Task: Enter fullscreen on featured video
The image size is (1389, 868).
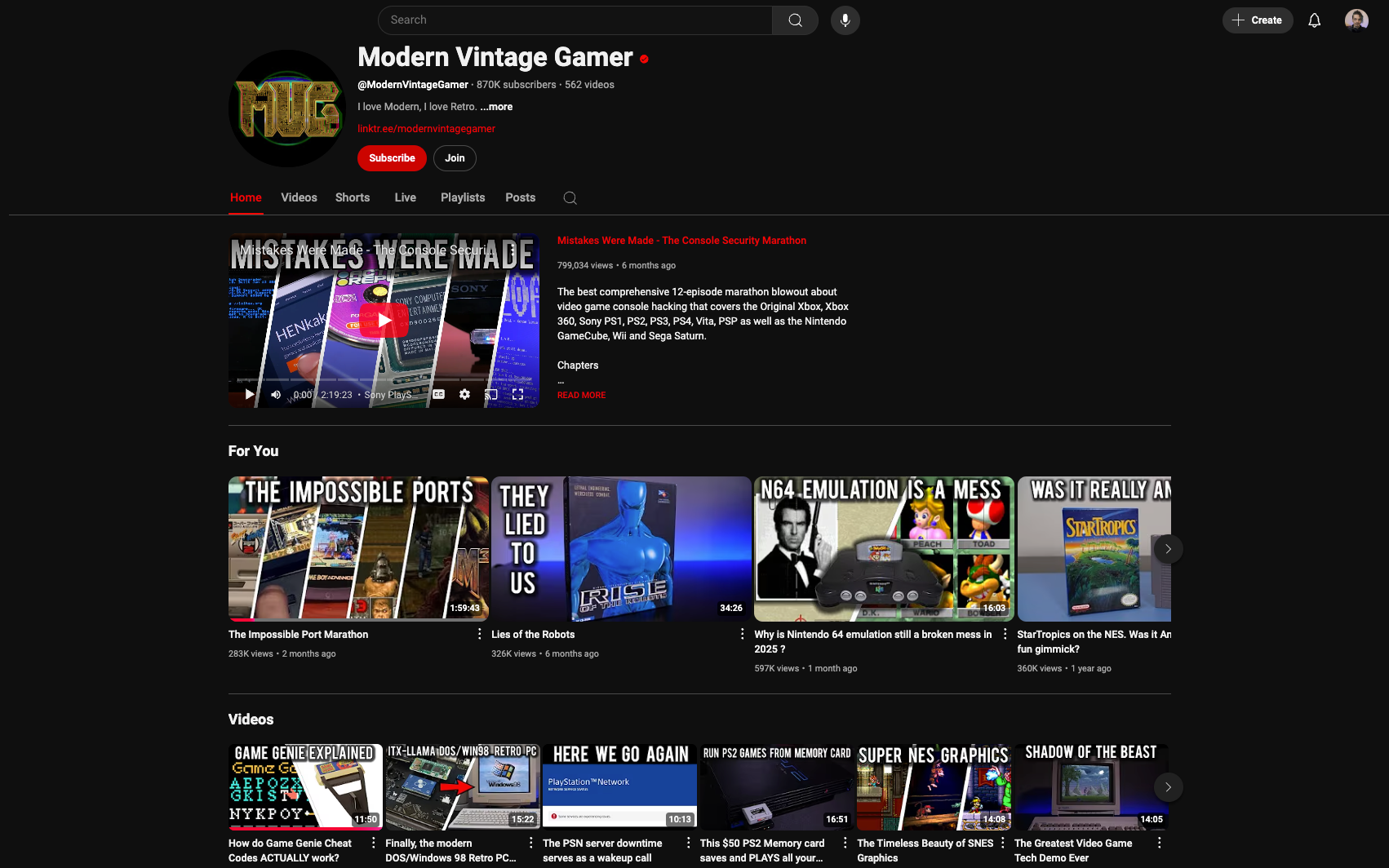Action: [x=517, y=395]
